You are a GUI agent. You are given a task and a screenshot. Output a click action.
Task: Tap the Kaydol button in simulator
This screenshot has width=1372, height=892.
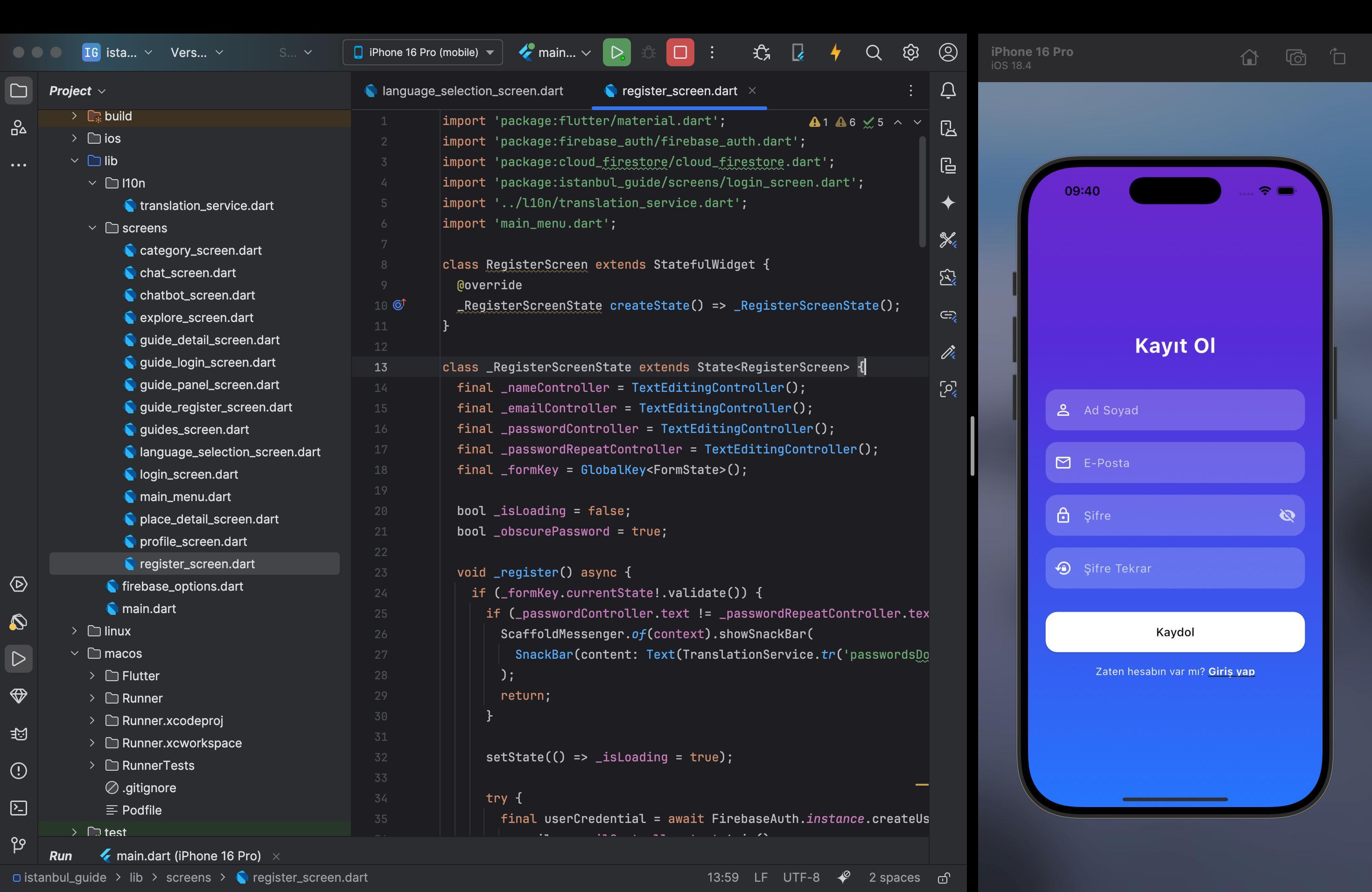point(1174,632)
